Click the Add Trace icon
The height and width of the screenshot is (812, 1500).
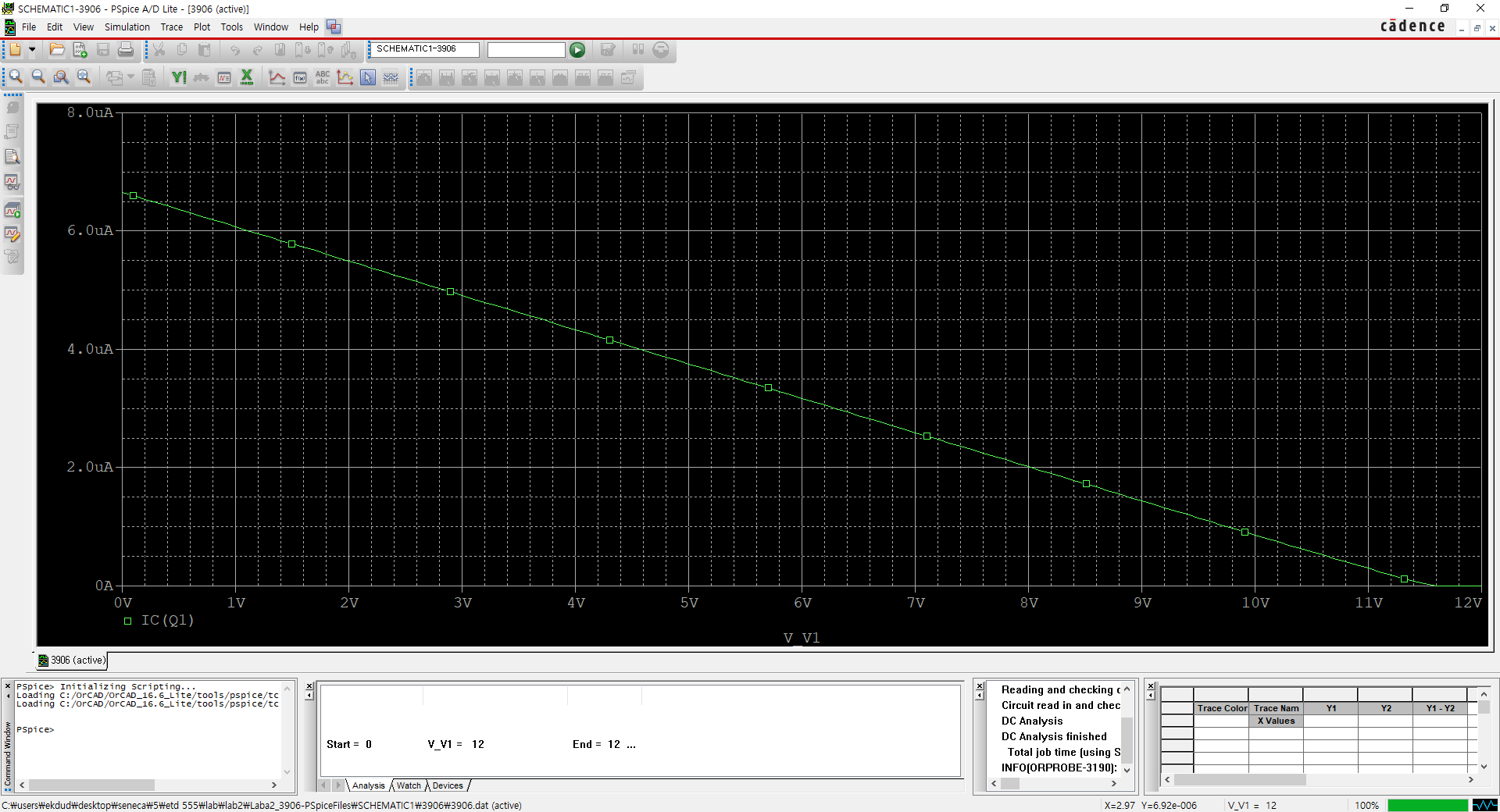(277, 77)
